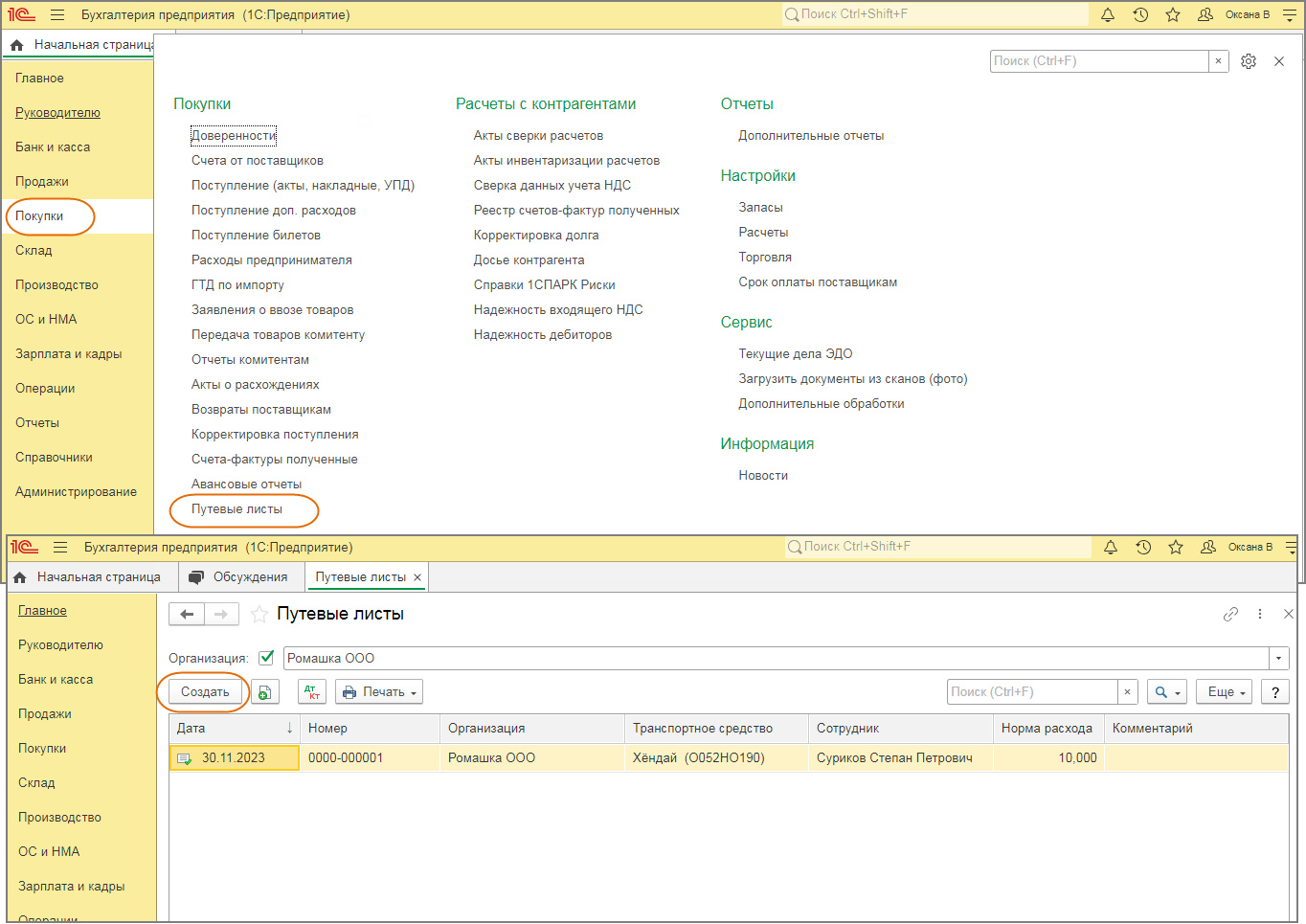Open Текущие дела ЭДО link
The height and width of the screenshot is (924, 1306).
click(x=796, y=354)
